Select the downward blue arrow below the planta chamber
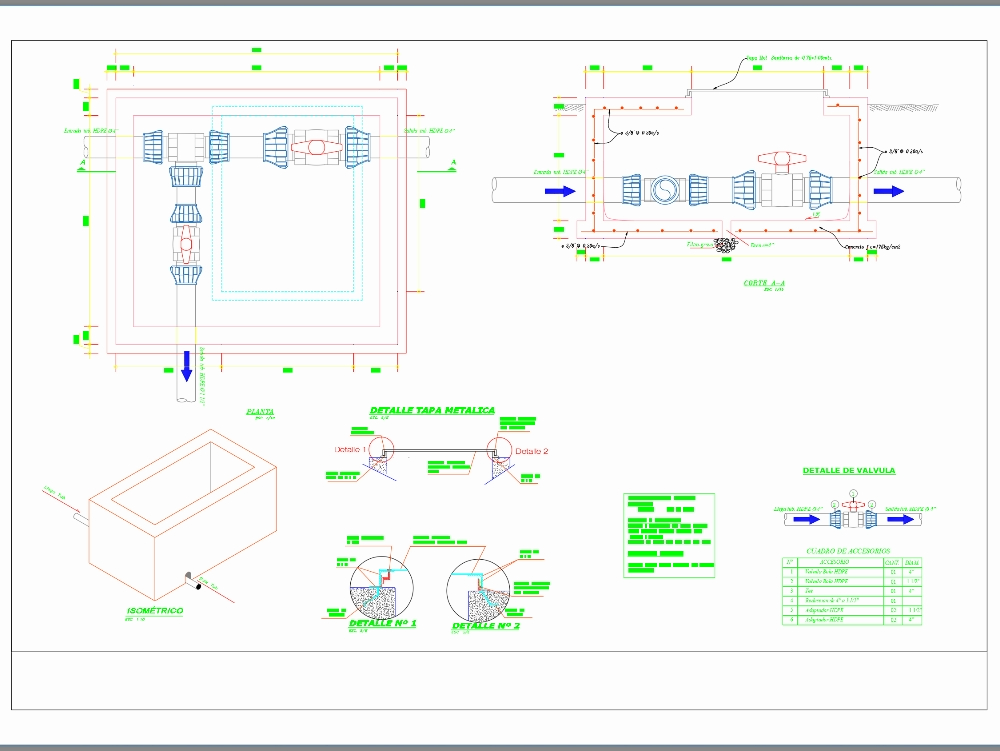This screenshot has width=1000, height=751. click(x=187, y=365)
